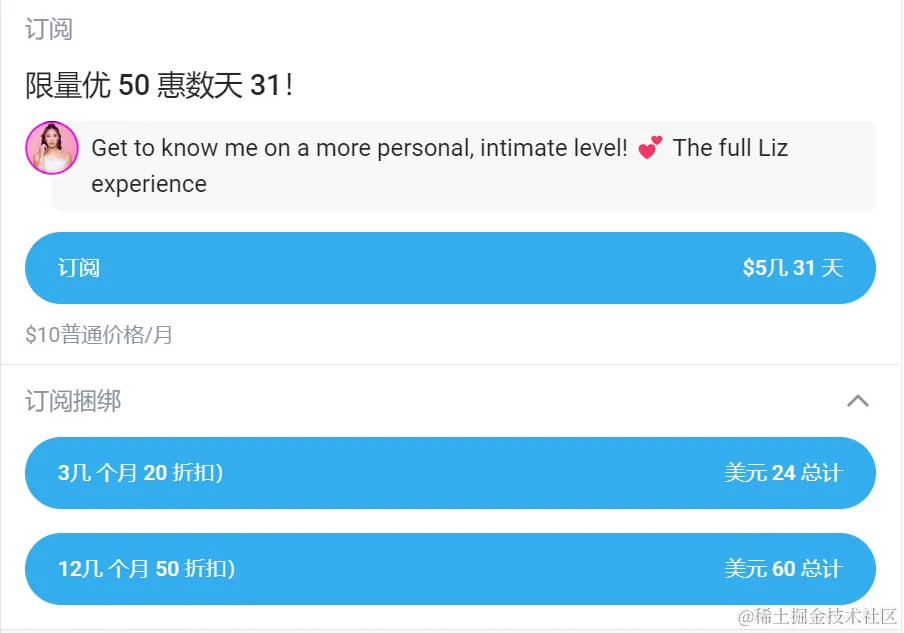Click 'The full Liz' text after hearts

pos(730,148)
